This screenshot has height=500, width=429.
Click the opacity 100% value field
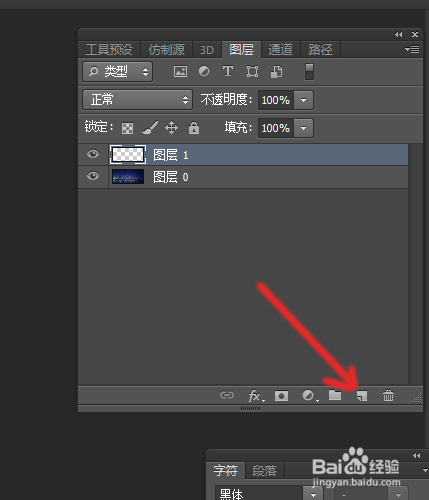(x=276, y=100)
